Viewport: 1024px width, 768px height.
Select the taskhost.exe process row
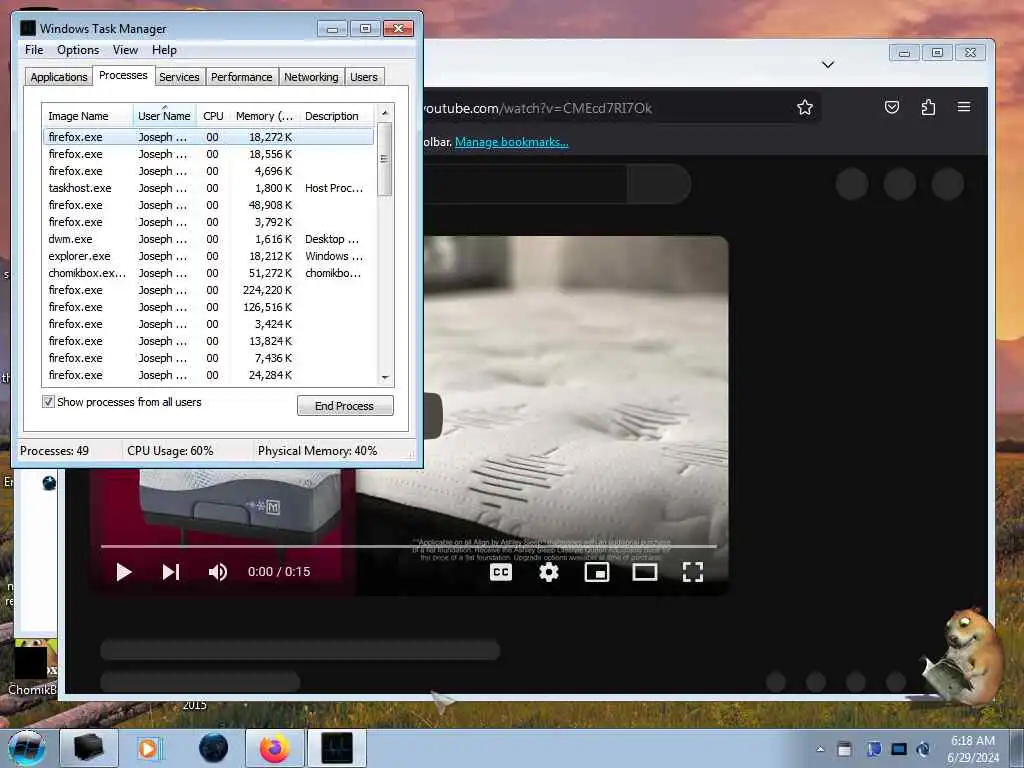click(x=208, y=188)
